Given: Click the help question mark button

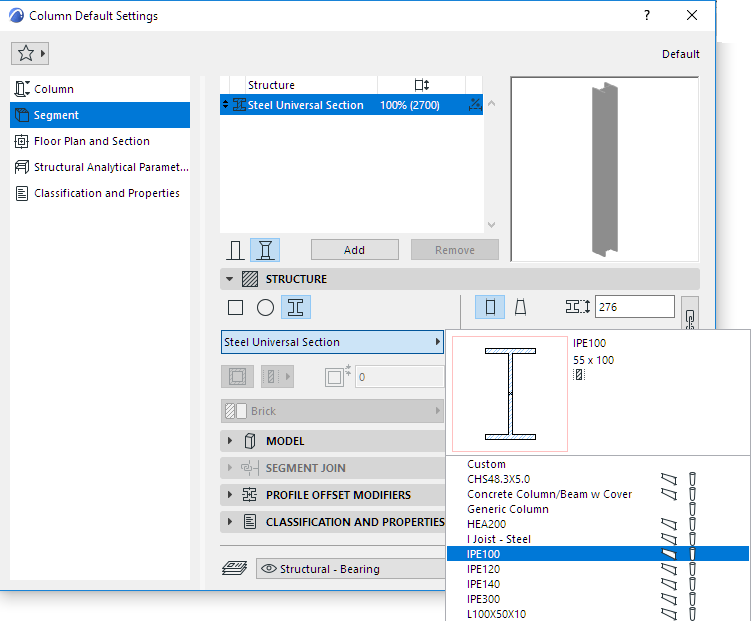Looking at the screenshot, I should point(647,15).
